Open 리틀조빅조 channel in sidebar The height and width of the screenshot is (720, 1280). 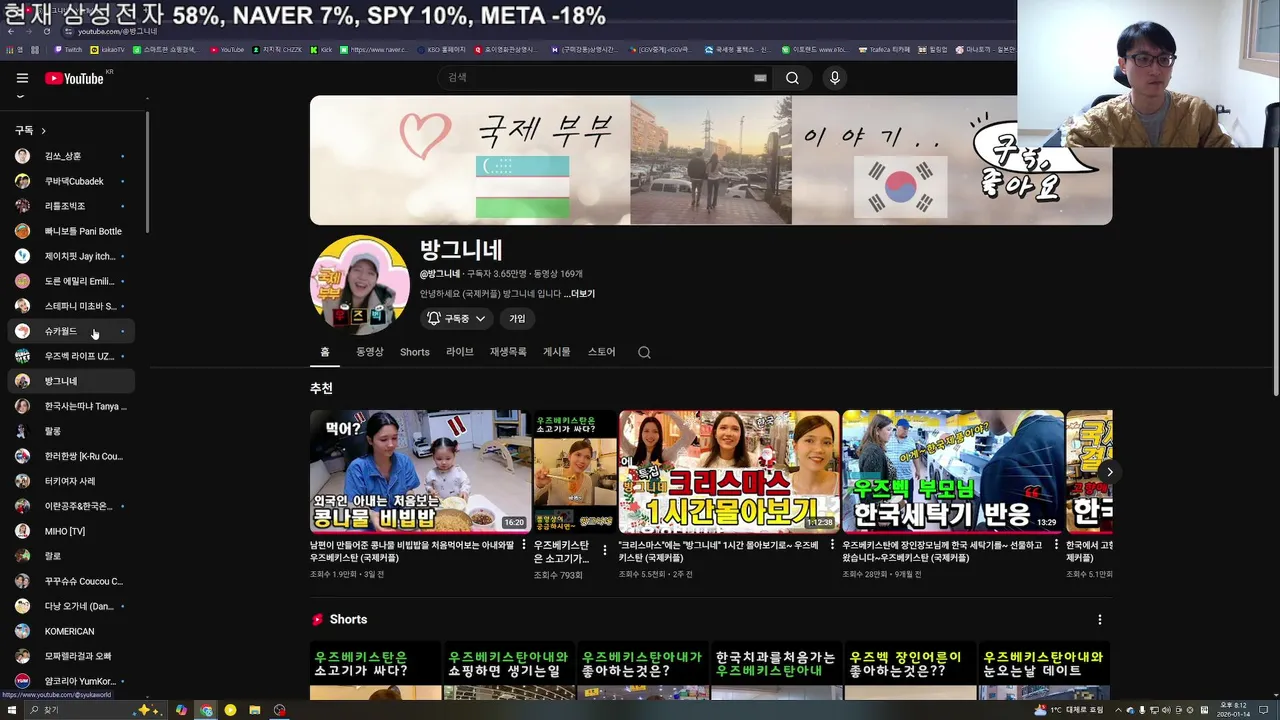(x=72, y=206)
